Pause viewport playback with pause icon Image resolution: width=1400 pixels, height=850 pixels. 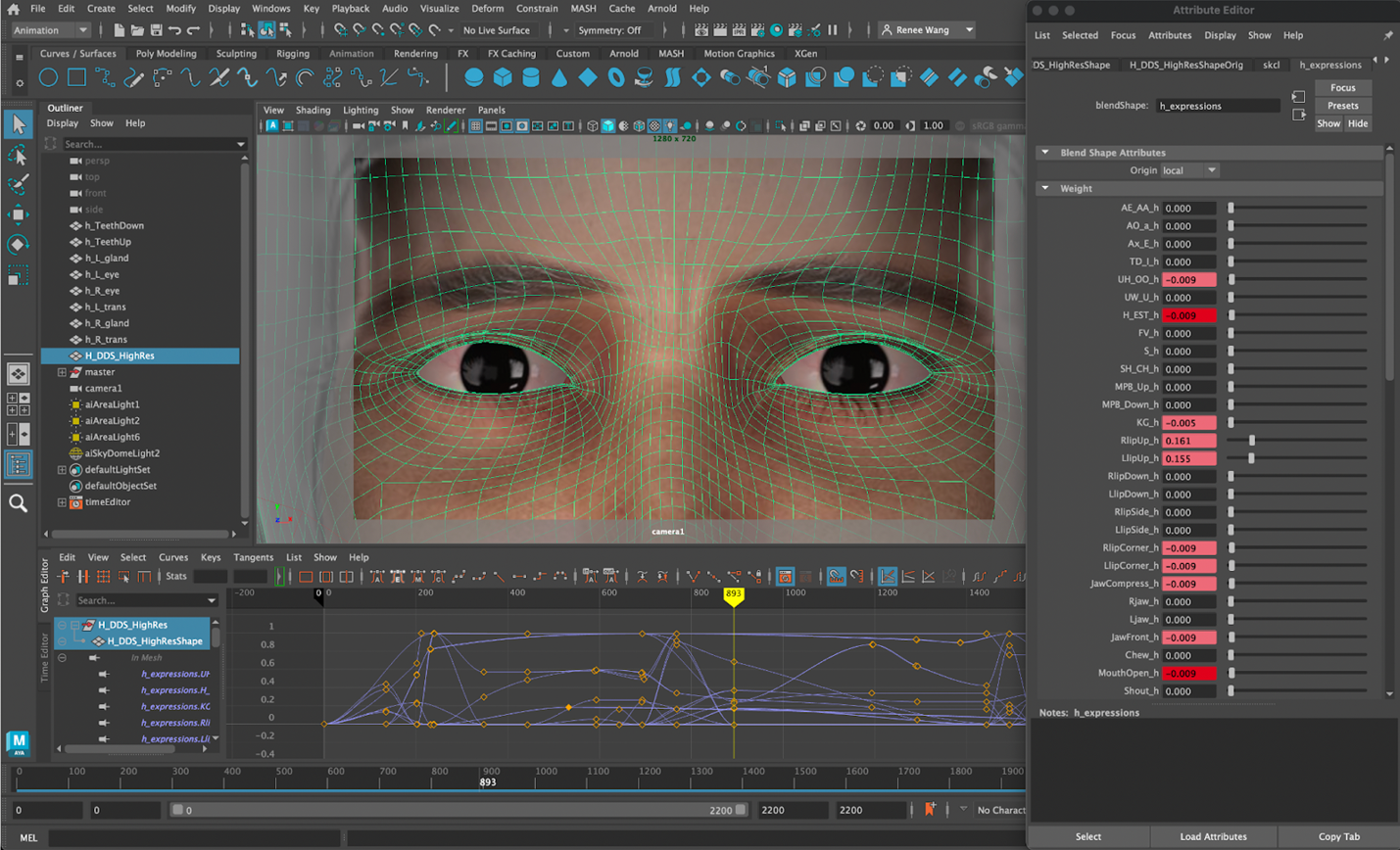(x=833, y=30)
